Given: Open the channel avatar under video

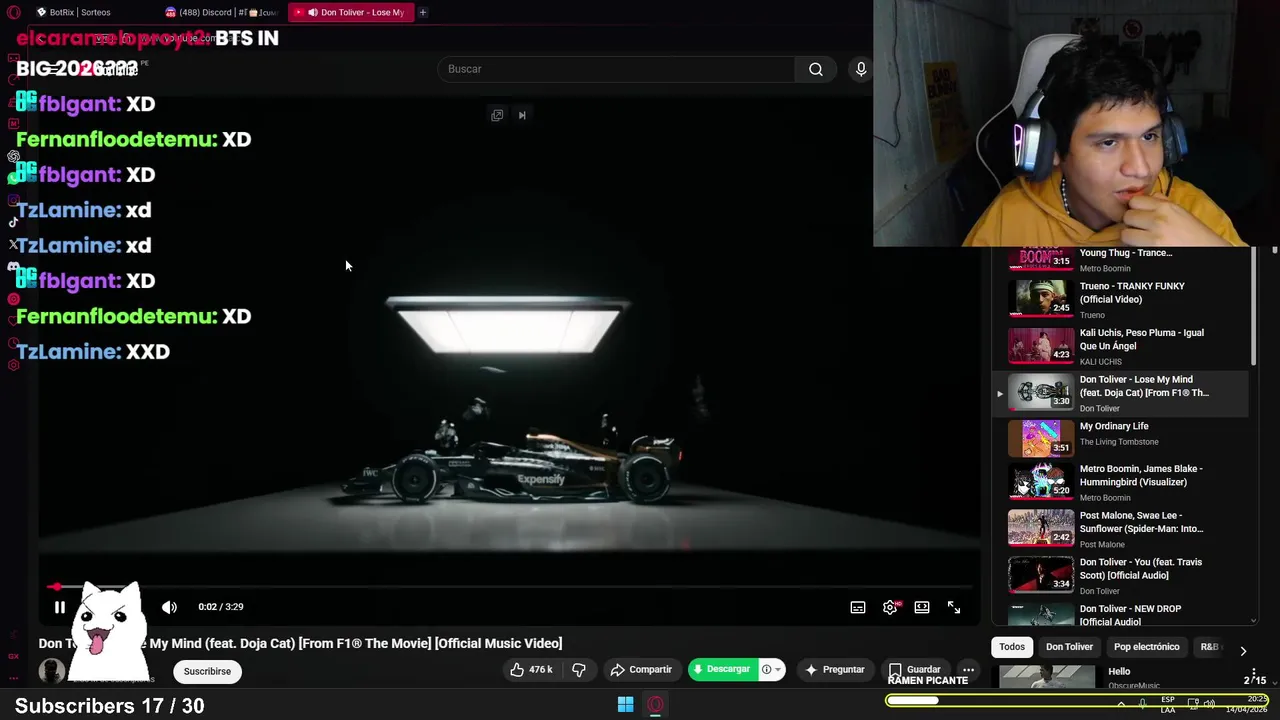Looking at the screenshot, I should (52, 671).
